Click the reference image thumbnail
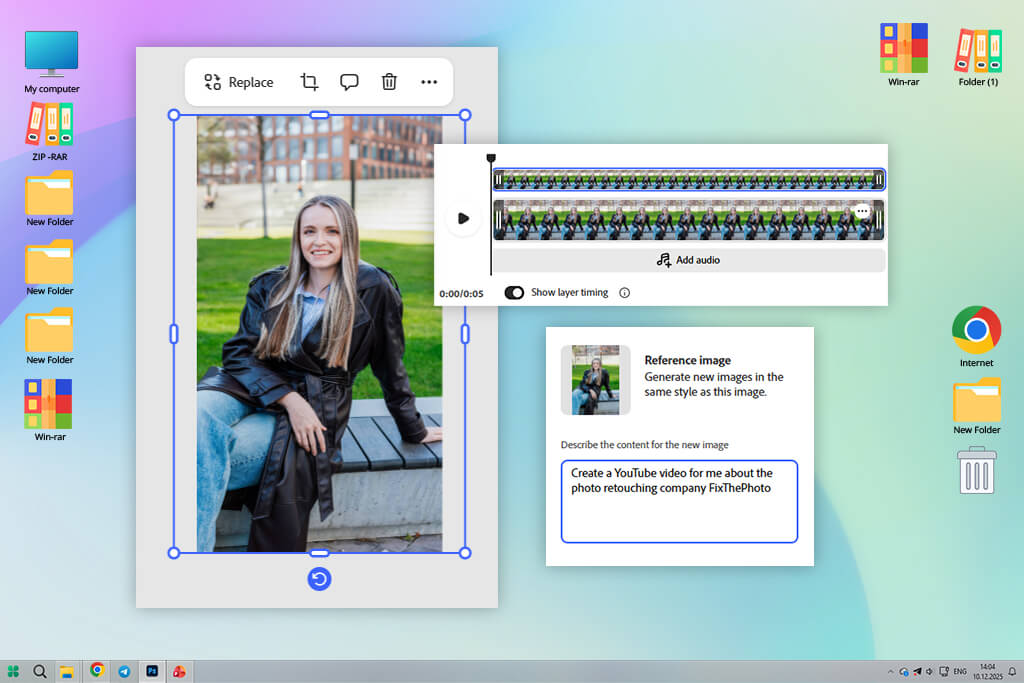This screenshot has width=1024, height=683. [595, 380]
